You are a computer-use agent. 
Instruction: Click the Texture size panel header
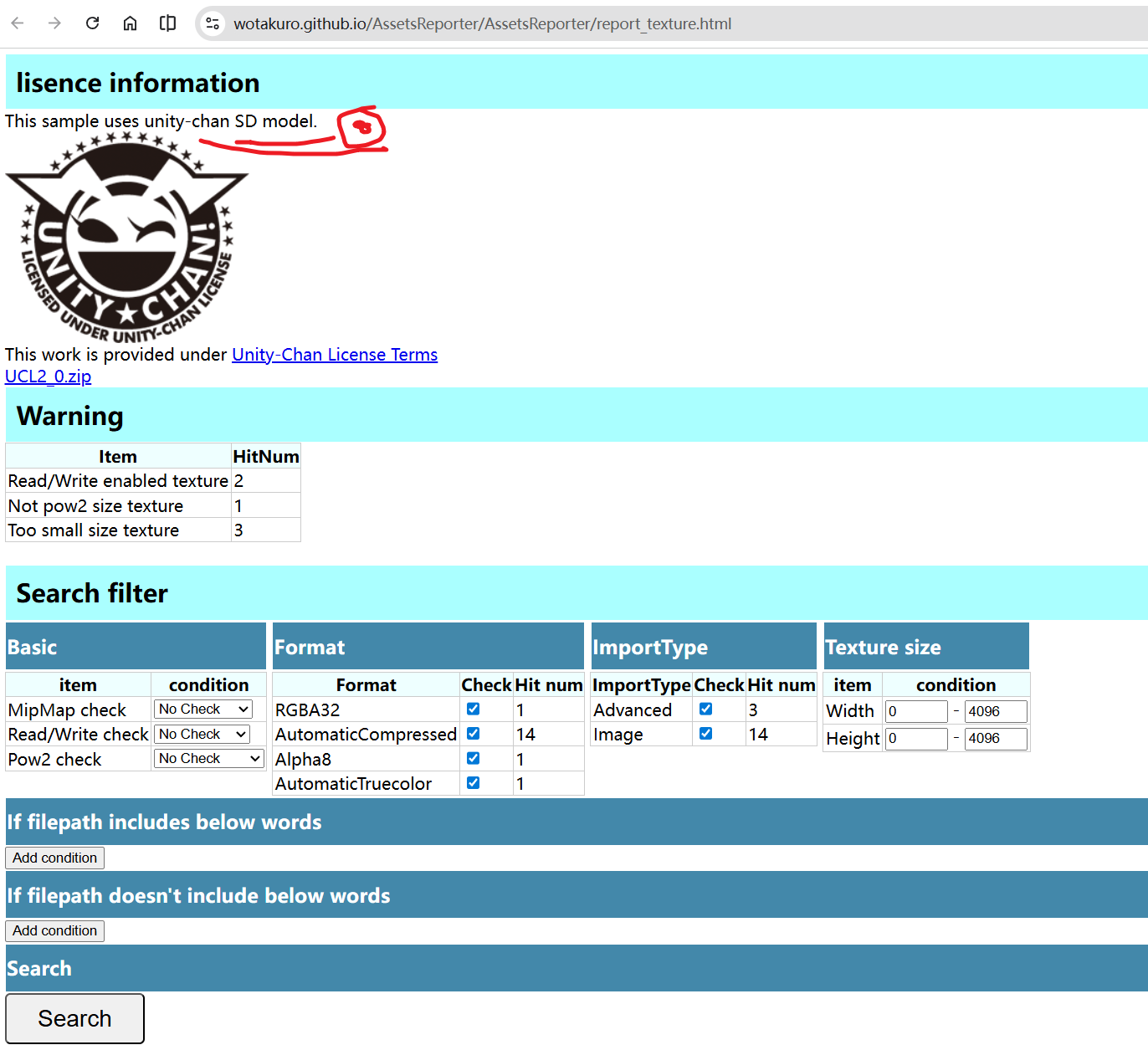(x=926, y=647)
